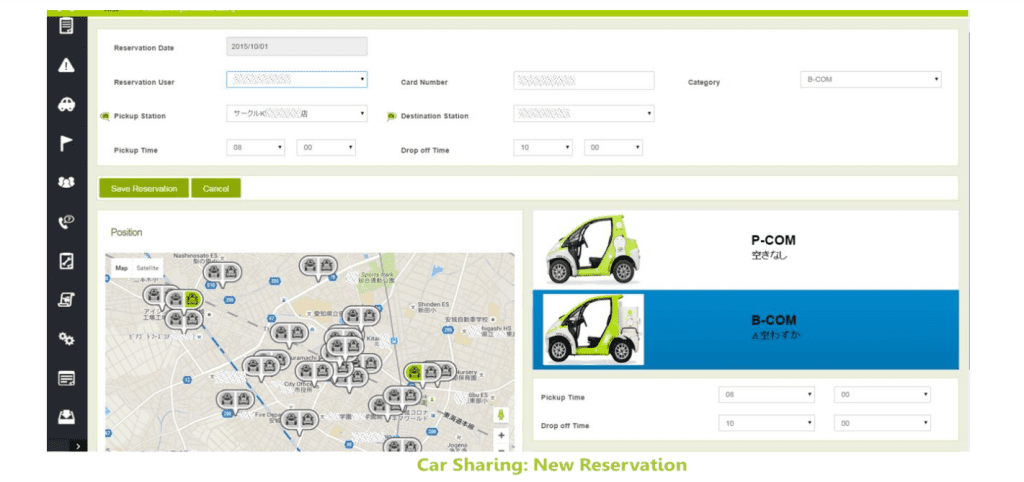Click Save Reservation button
Image resolution: width=1024 pixels, height=482 pixels.
point(144,188)
